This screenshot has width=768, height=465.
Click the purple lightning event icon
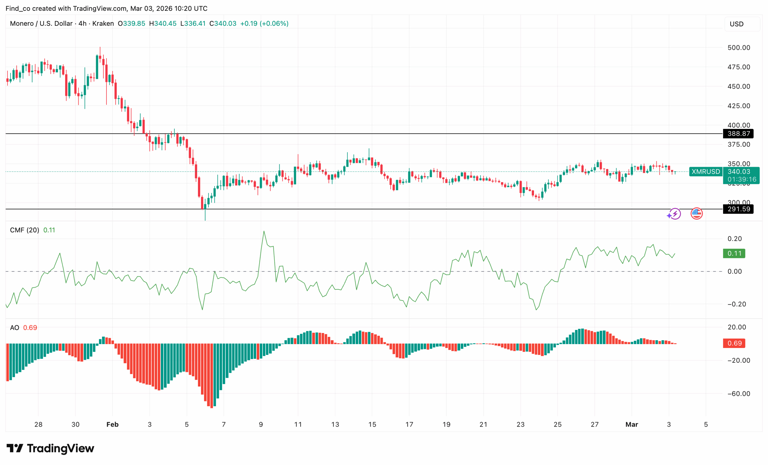(674, 214)
